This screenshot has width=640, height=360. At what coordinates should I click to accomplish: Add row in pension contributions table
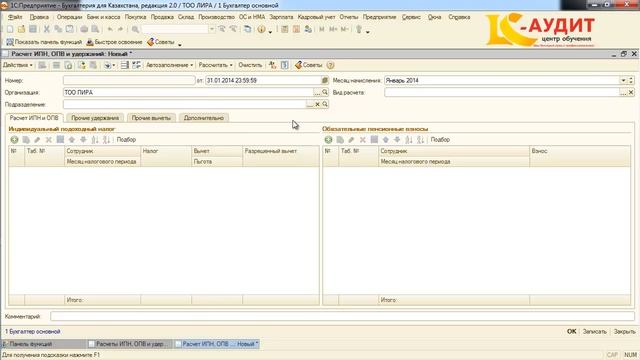[329, 140]
